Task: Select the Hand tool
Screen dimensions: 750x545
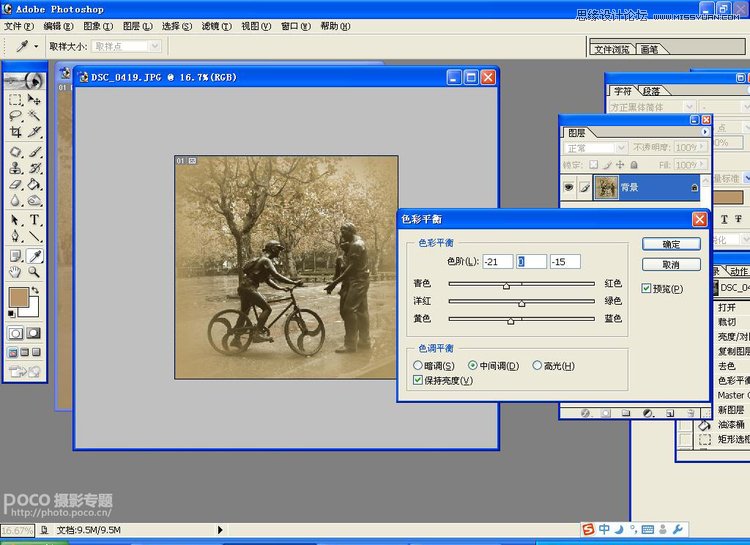Action: (15, 271)
